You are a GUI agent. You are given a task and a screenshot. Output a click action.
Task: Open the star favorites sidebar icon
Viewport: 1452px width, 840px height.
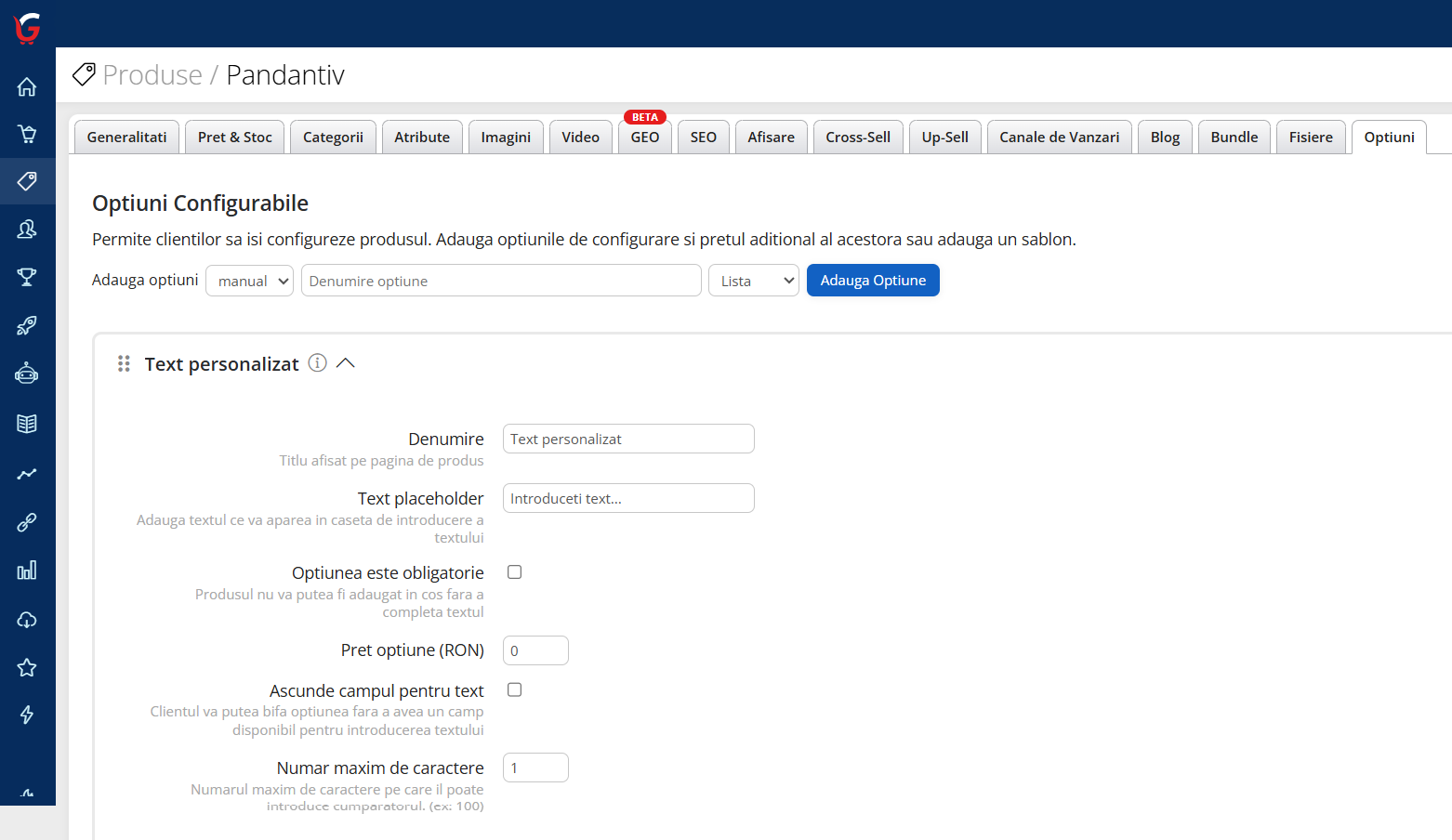27,667
